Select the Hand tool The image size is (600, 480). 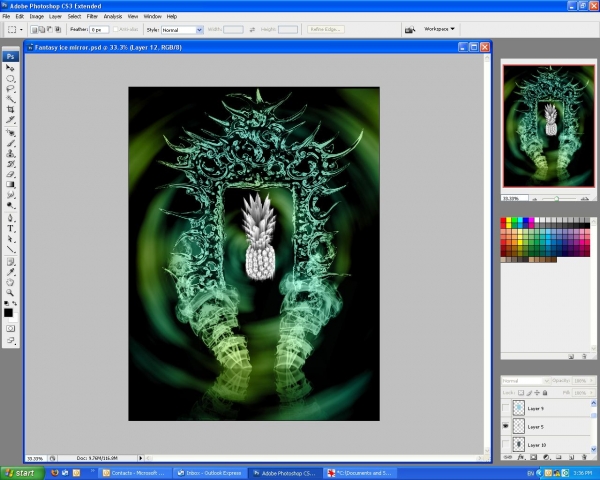coord(10,282)
